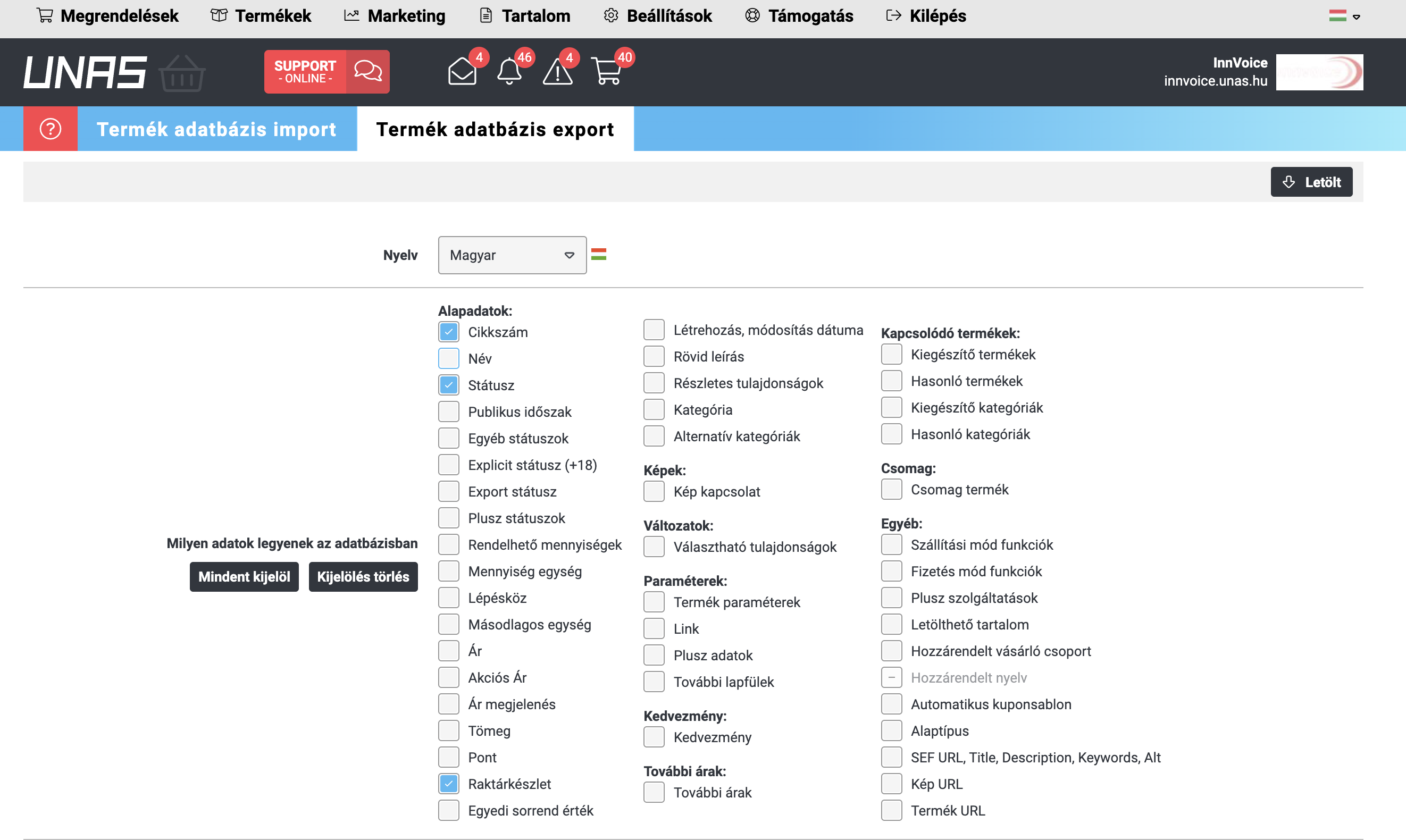The height and width of the screenshot is (840, 1406).
Task: Tick the Pont checkbox
Action: coord(449,758)
